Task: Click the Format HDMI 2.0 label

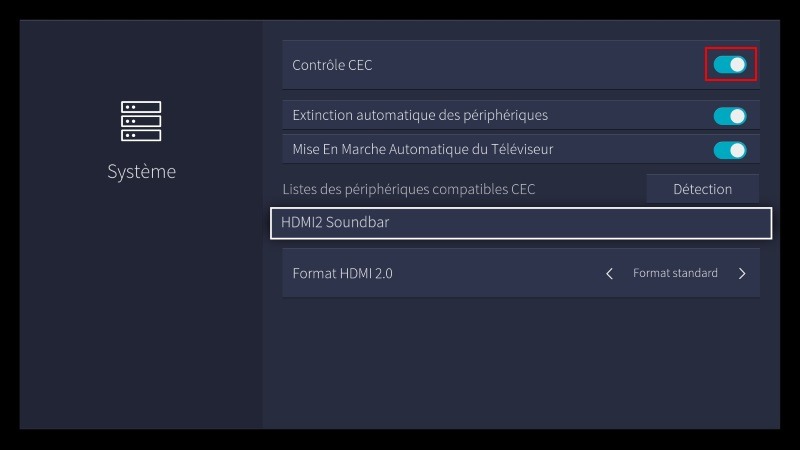Action: 342,273
